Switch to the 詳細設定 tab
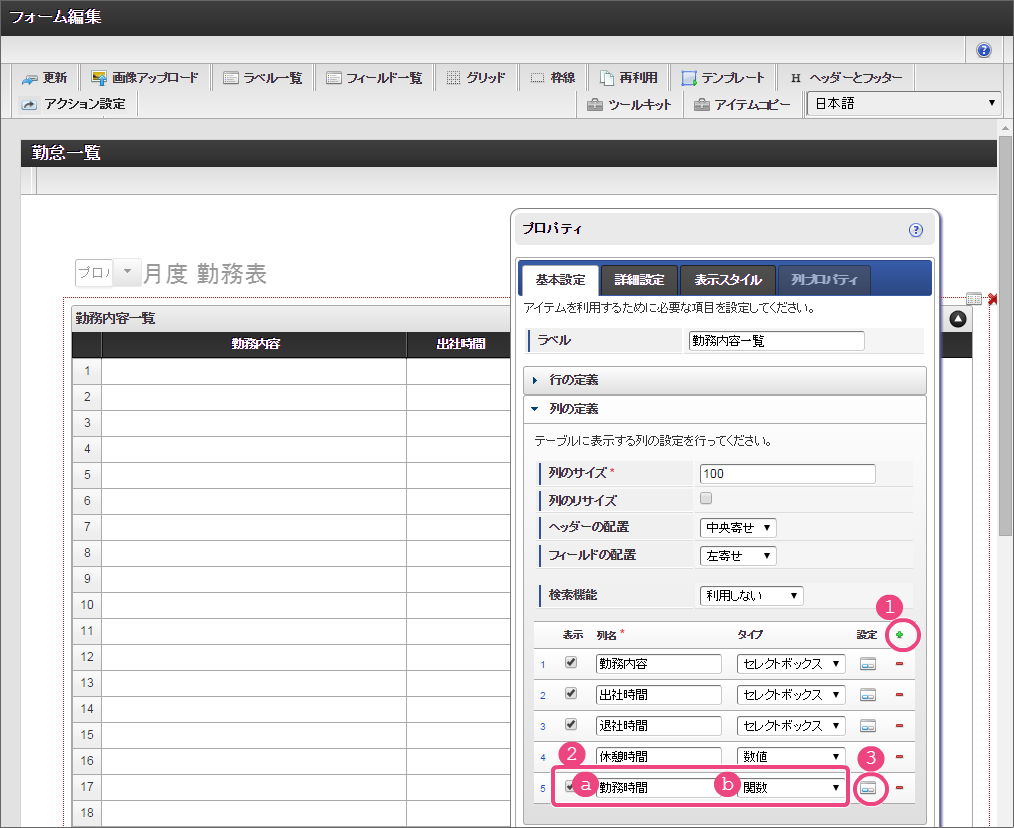Image resolution: width=1014 pixels, height=828 pixels. point(638,280)
